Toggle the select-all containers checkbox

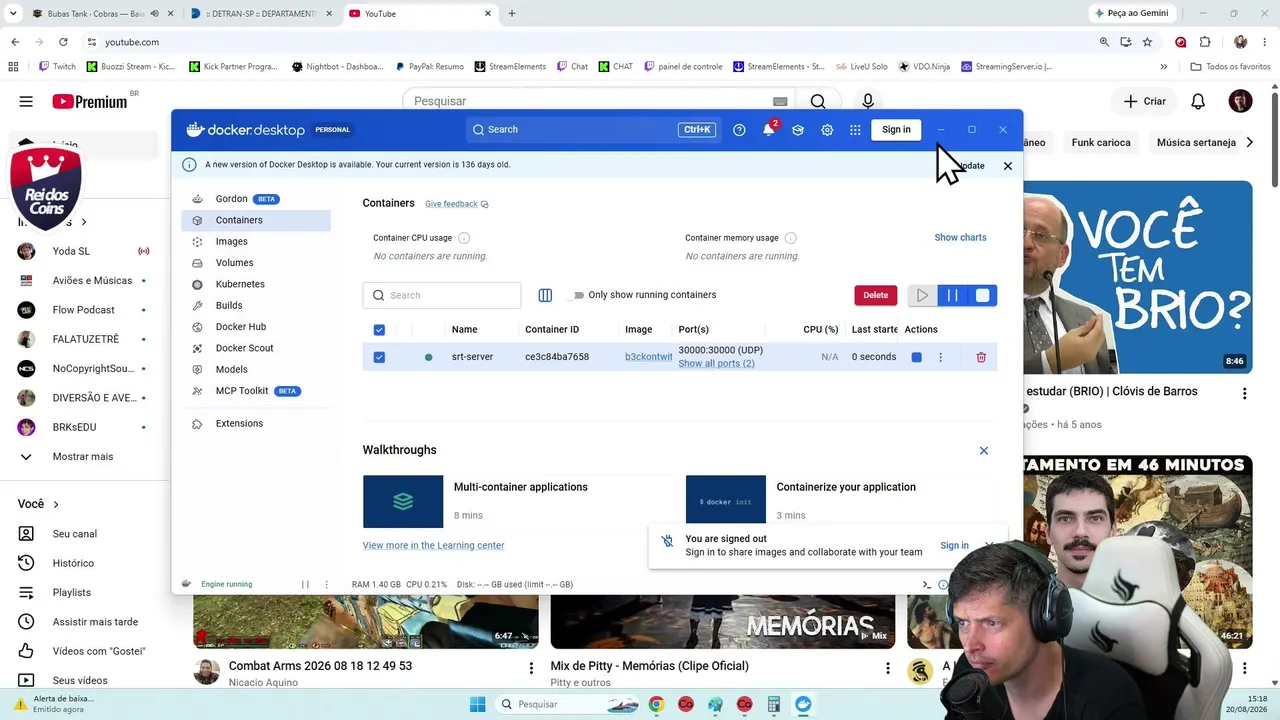tap(379, 330)
